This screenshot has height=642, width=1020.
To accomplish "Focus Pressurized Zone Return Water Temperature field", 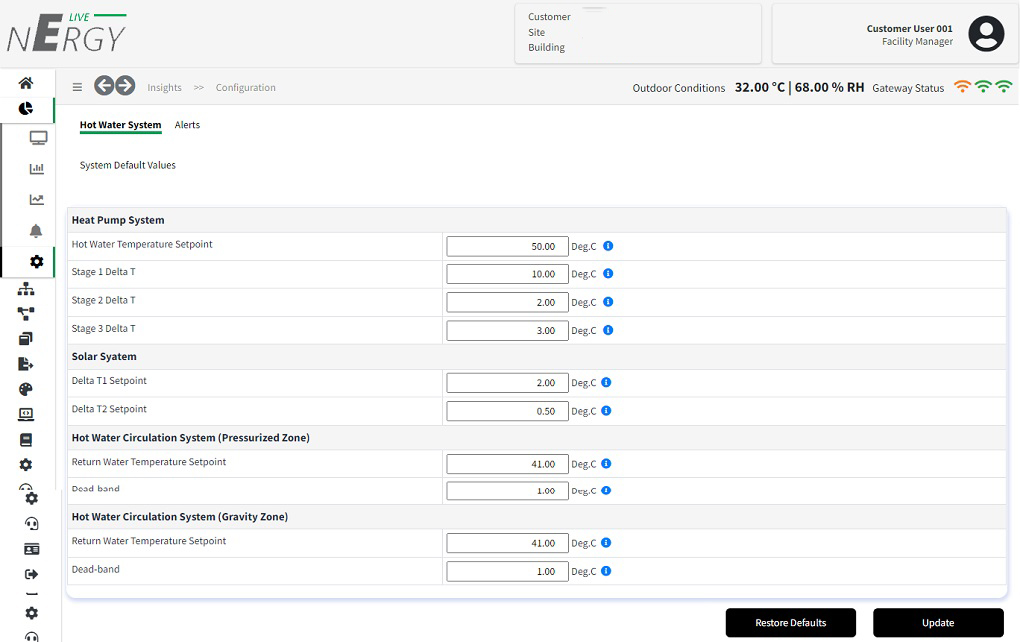I will pos(507,464).
